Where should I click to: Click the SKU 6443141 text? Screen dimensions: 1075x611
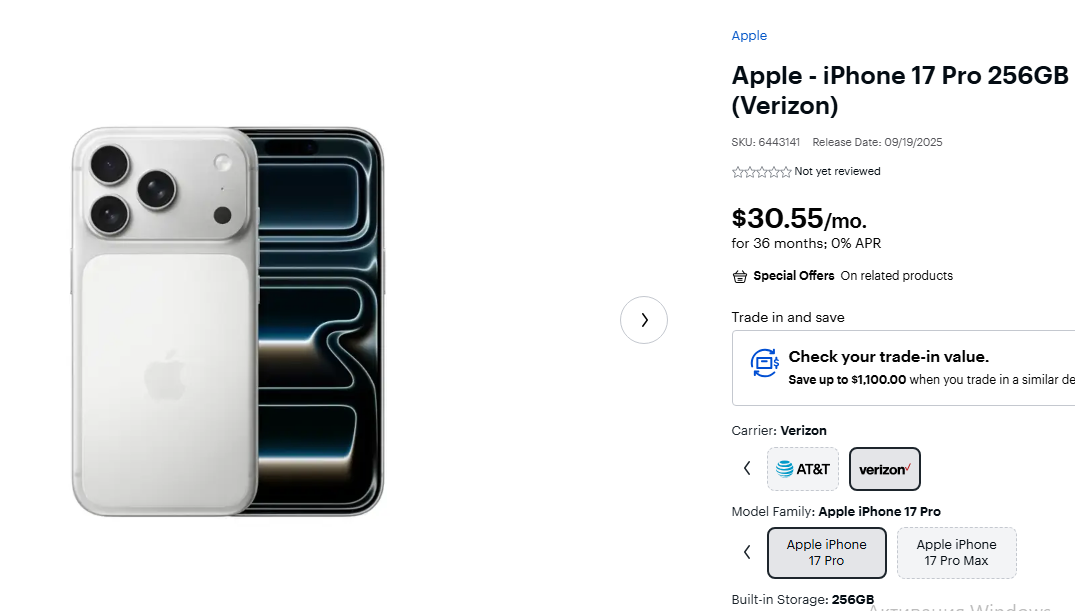(765, 142)
